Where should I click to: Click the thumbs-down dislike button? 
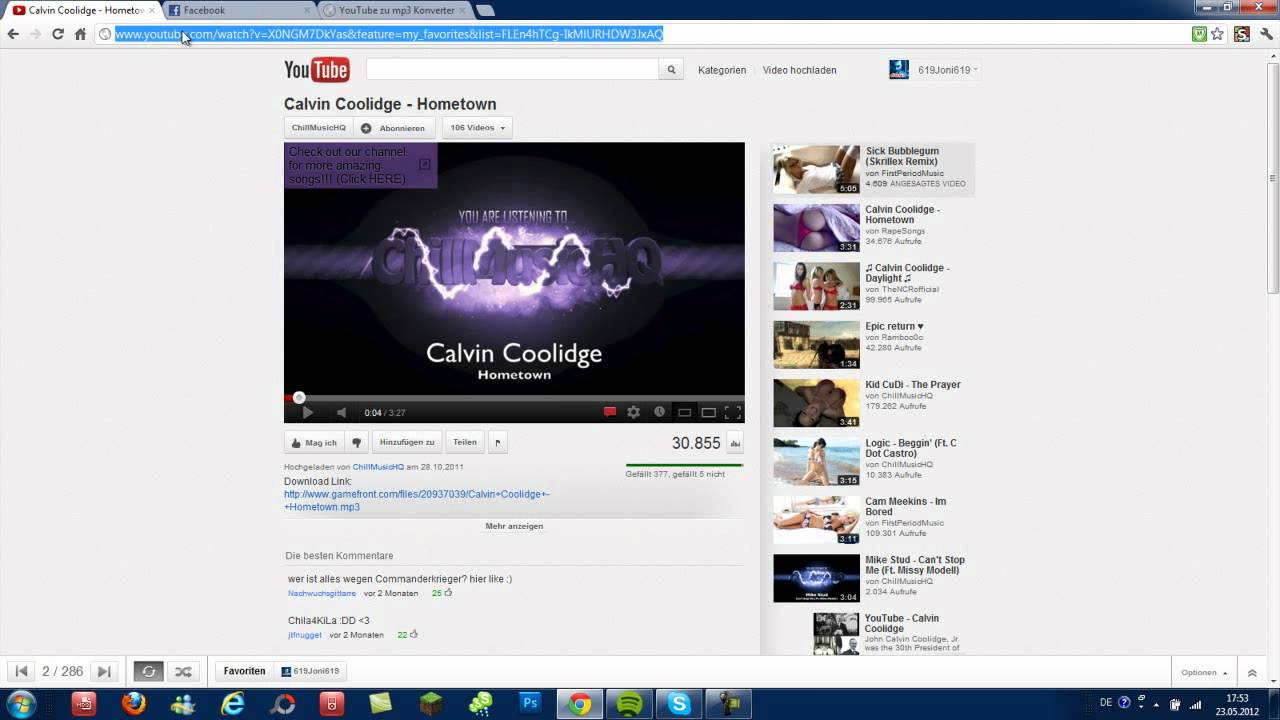point(356,442)
